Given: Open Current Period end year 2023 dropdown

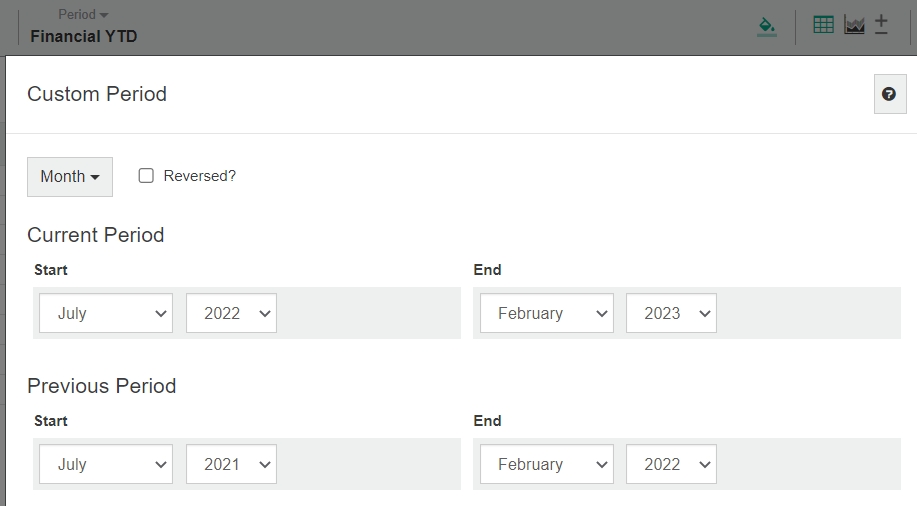Looking at the screenshot, I should tap(671, 313).
